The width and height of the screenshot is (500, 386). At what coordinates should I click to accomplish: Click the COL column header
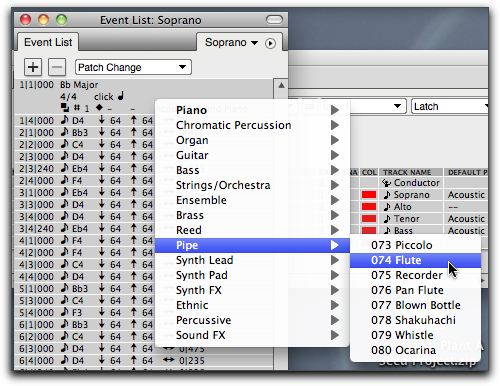369,172
